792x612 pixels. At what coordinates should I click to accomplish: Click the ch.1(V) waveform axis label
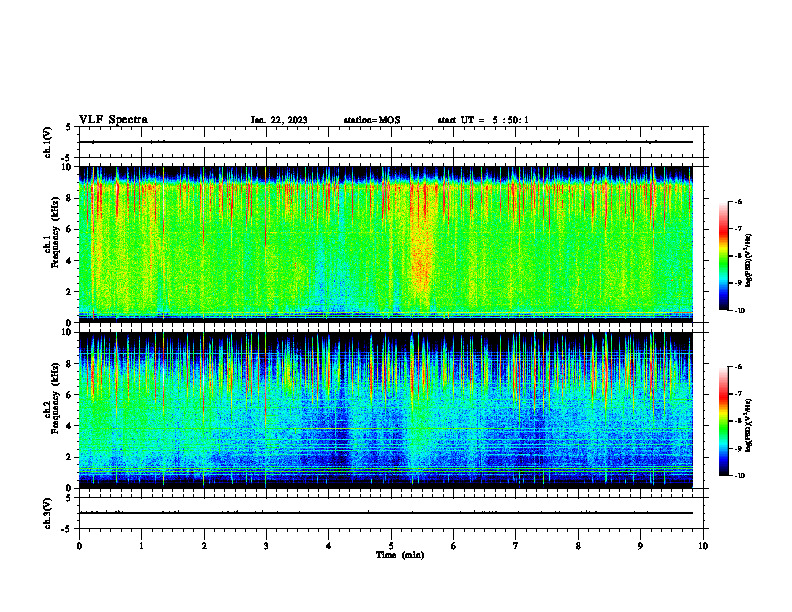click(x=48, y=142)
